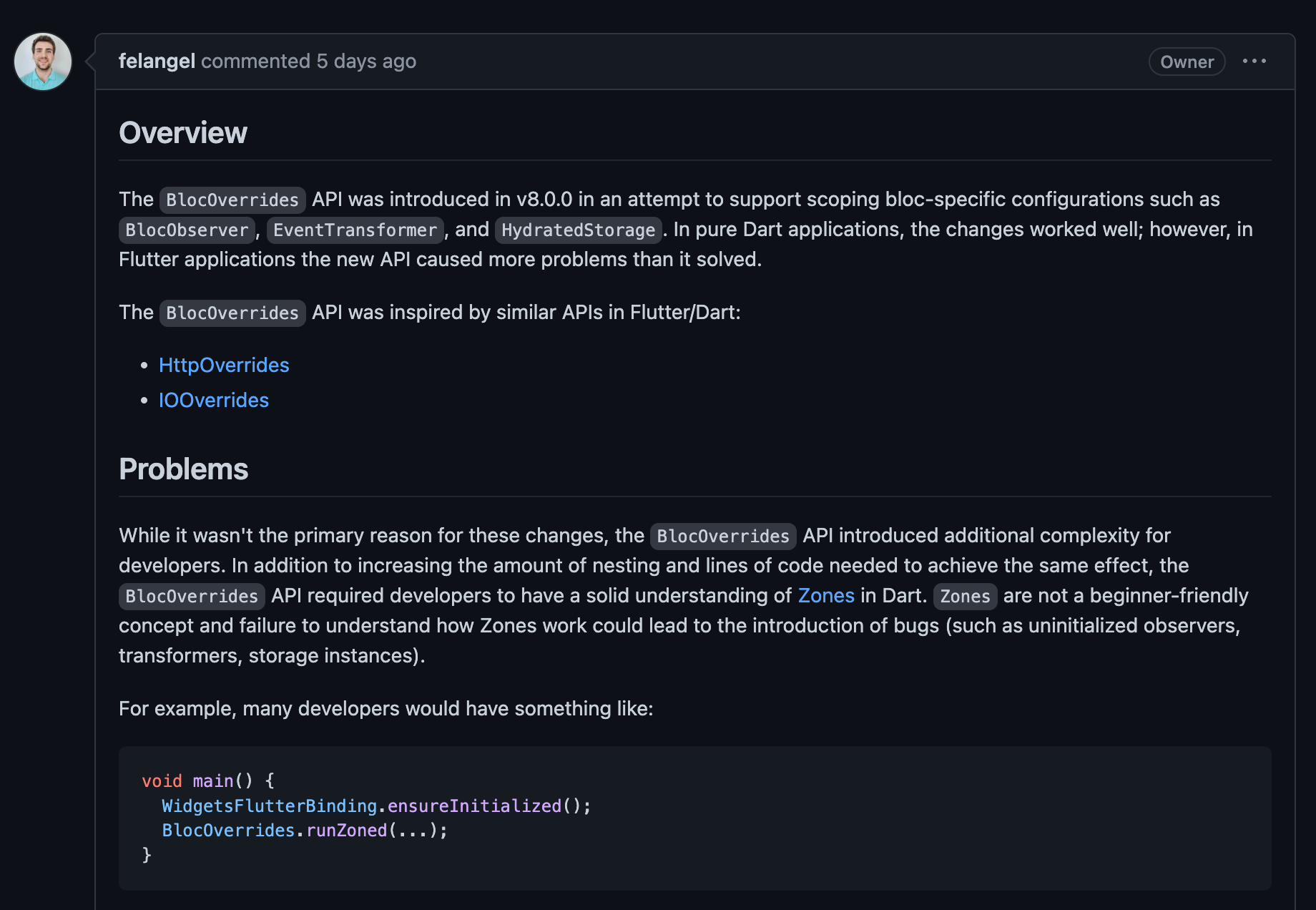This screenshot has width=1316, height=910.
Task: Click WidgetsFlutterBinding in the code block
Action: (x=269, y=806)
